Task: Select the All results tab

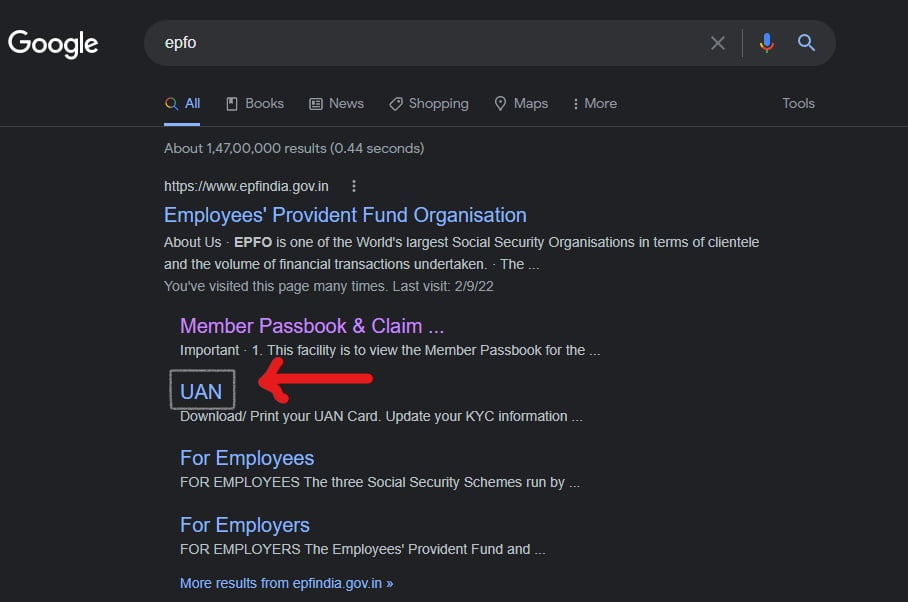Action: [182, 104]
